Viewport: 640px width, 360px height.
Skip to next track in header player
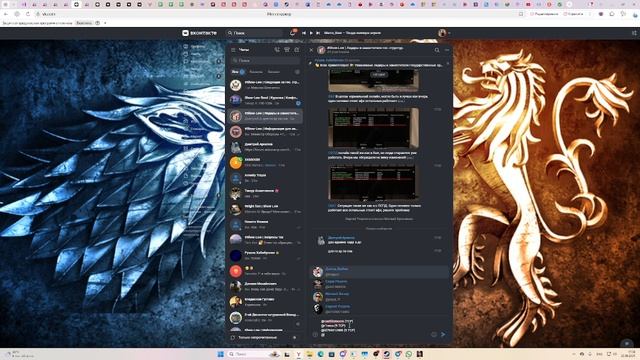coord(318,33)
